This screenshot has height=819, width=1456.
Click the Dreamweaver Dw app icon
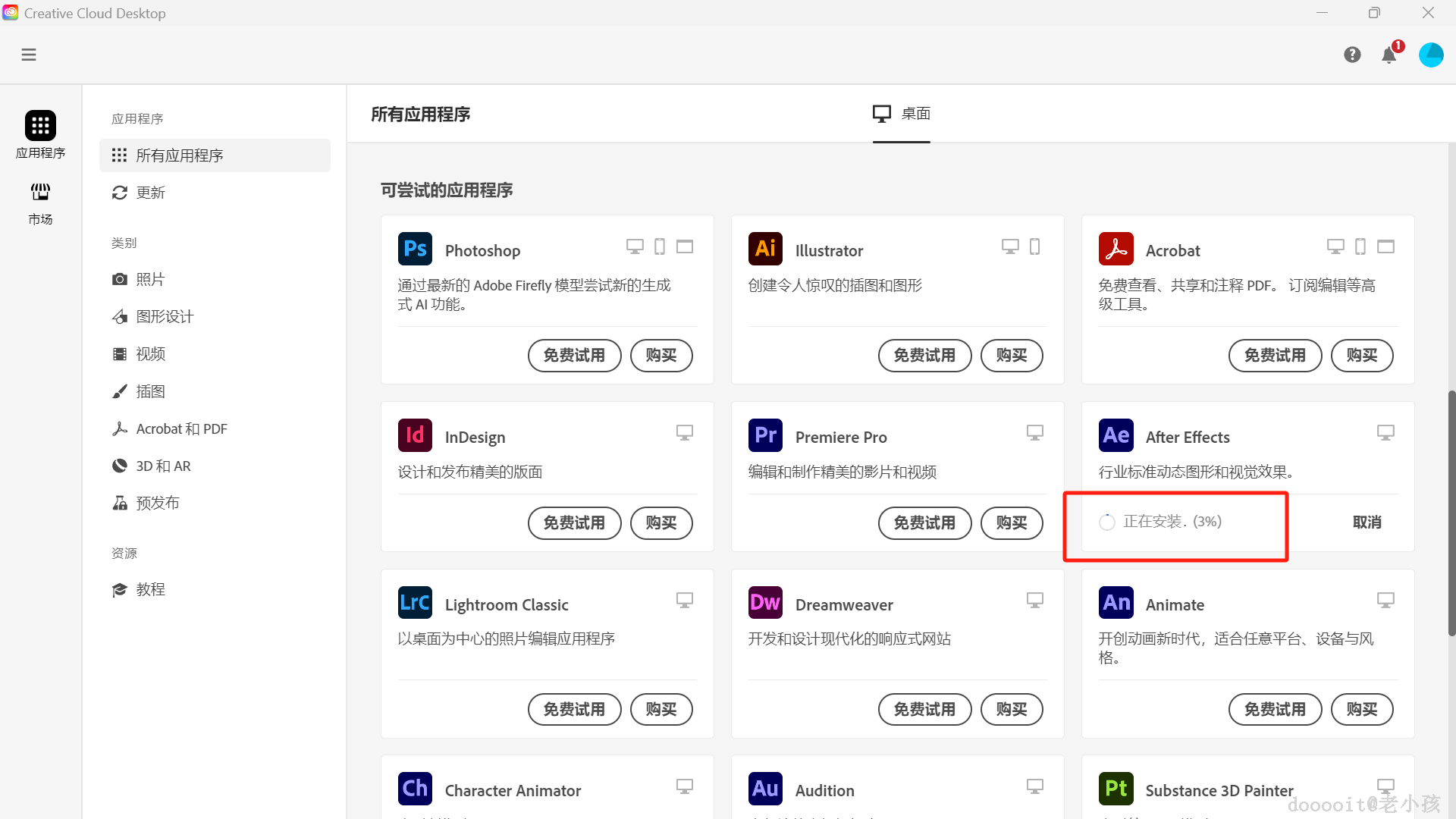[765, 602]
